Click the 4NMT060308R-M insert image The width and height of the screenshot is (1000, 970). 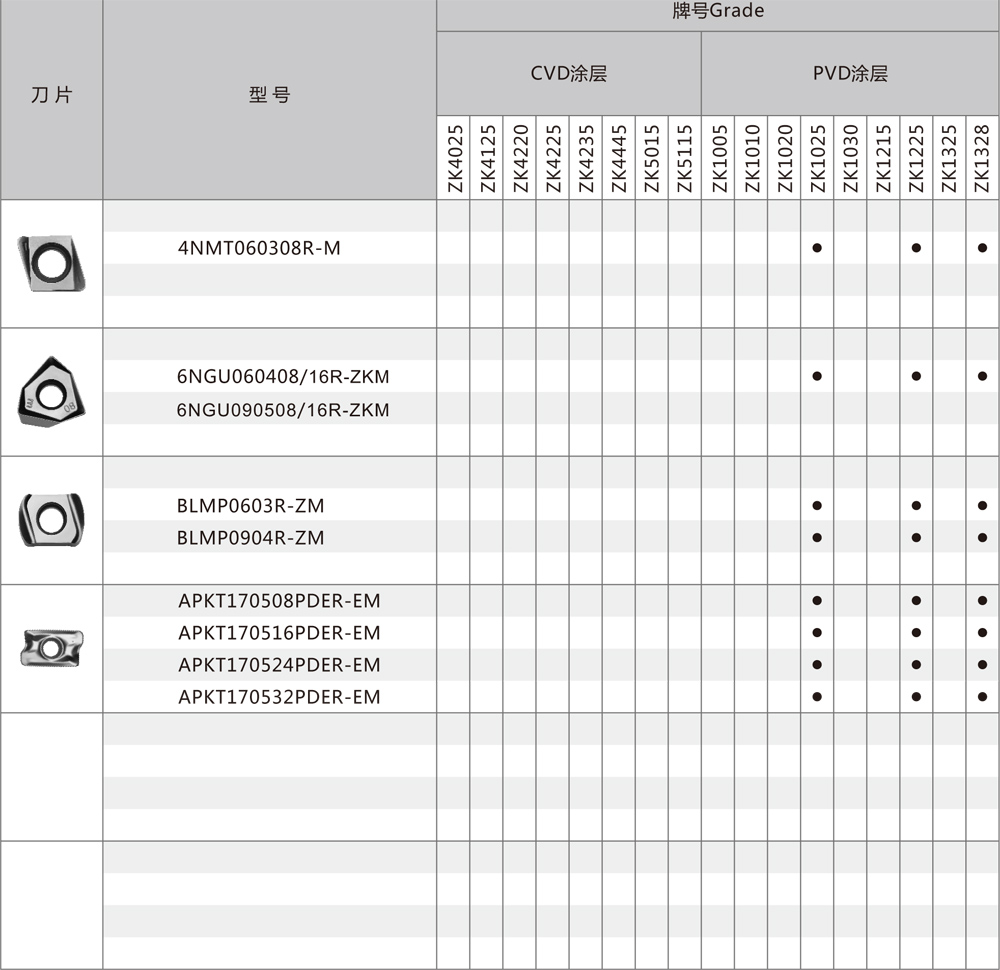point(52,264)
